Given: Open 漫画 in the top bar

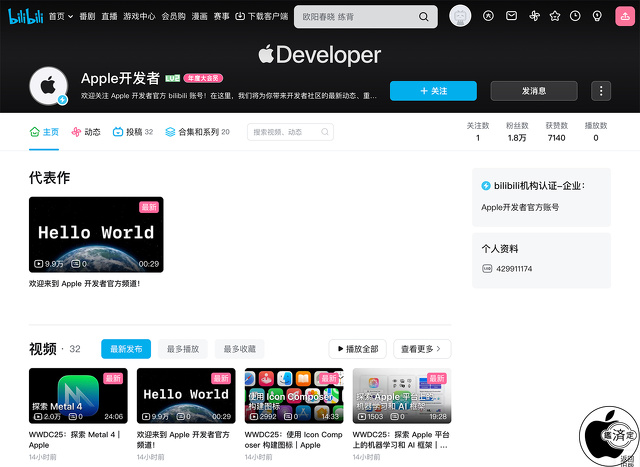Looking at the screenshot, I should pyautogui.click(x=200, y=16).
